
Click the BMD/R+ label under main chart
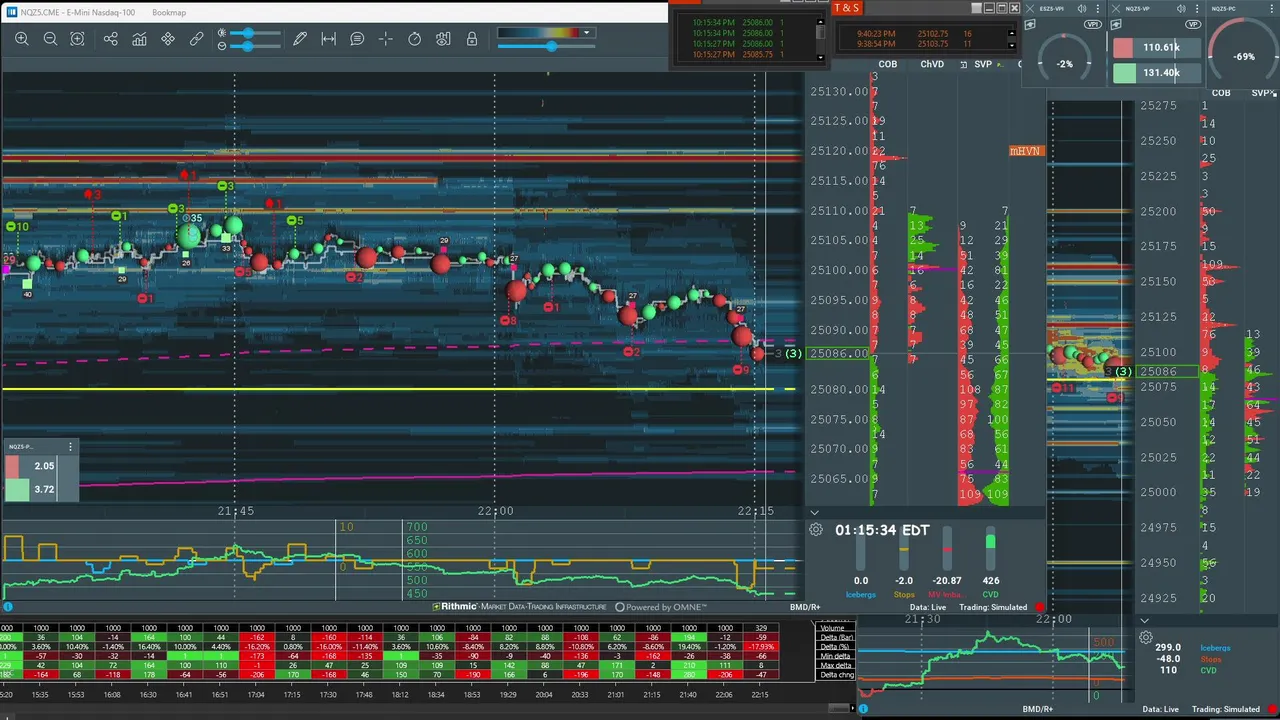point(805,607)
